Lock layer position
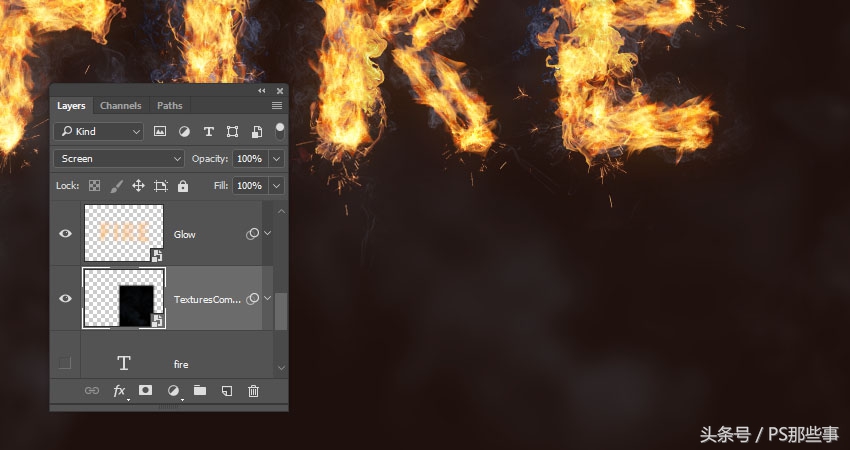Viewport: 850px width, 450px height. [x=138, y=186]
